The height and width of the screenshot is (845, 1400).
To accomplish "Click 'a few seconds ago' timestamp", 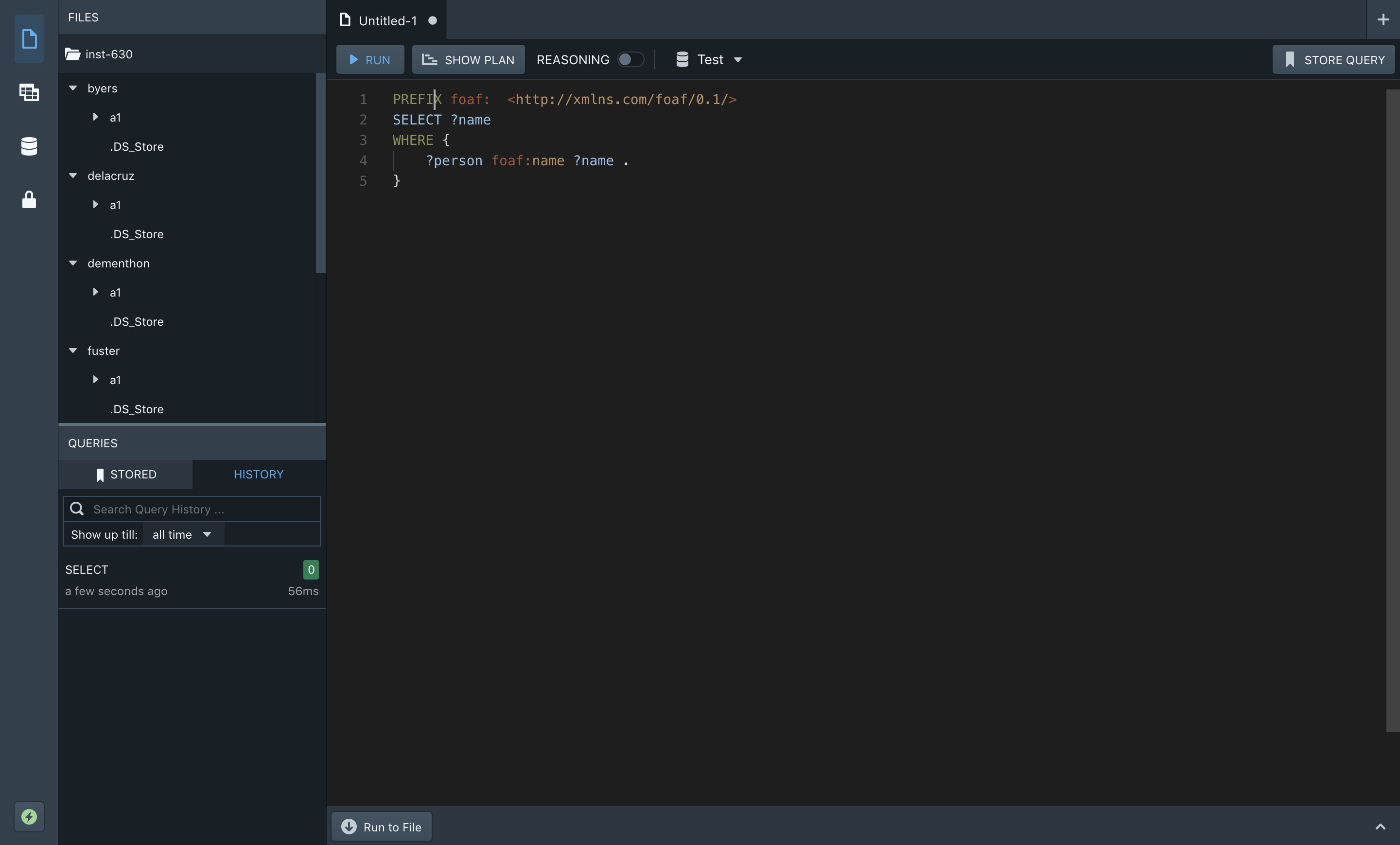I will point(117,591).
